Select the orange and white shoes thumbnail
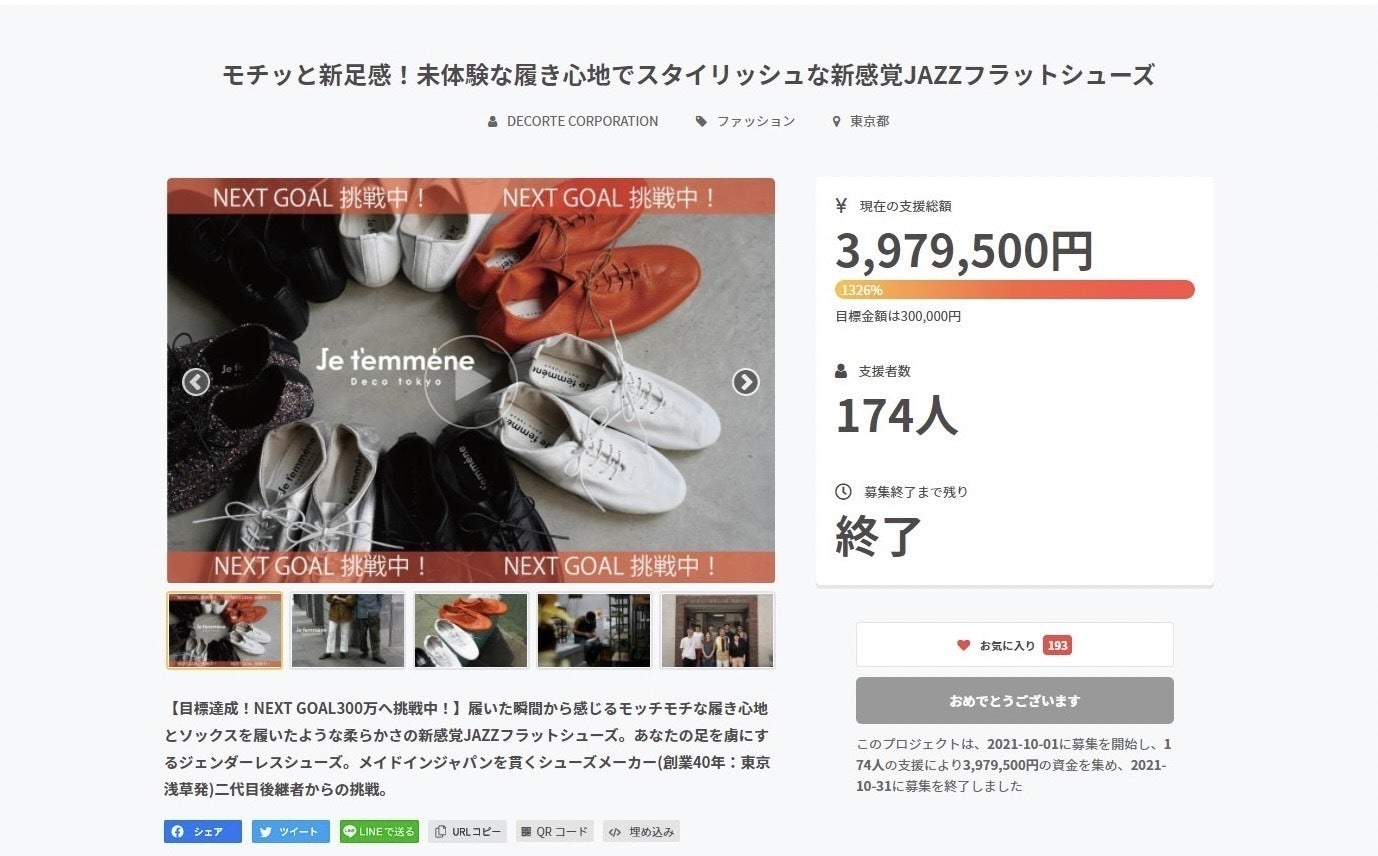The width and height of the screenshot is (1378, 856). pos(471,630)
